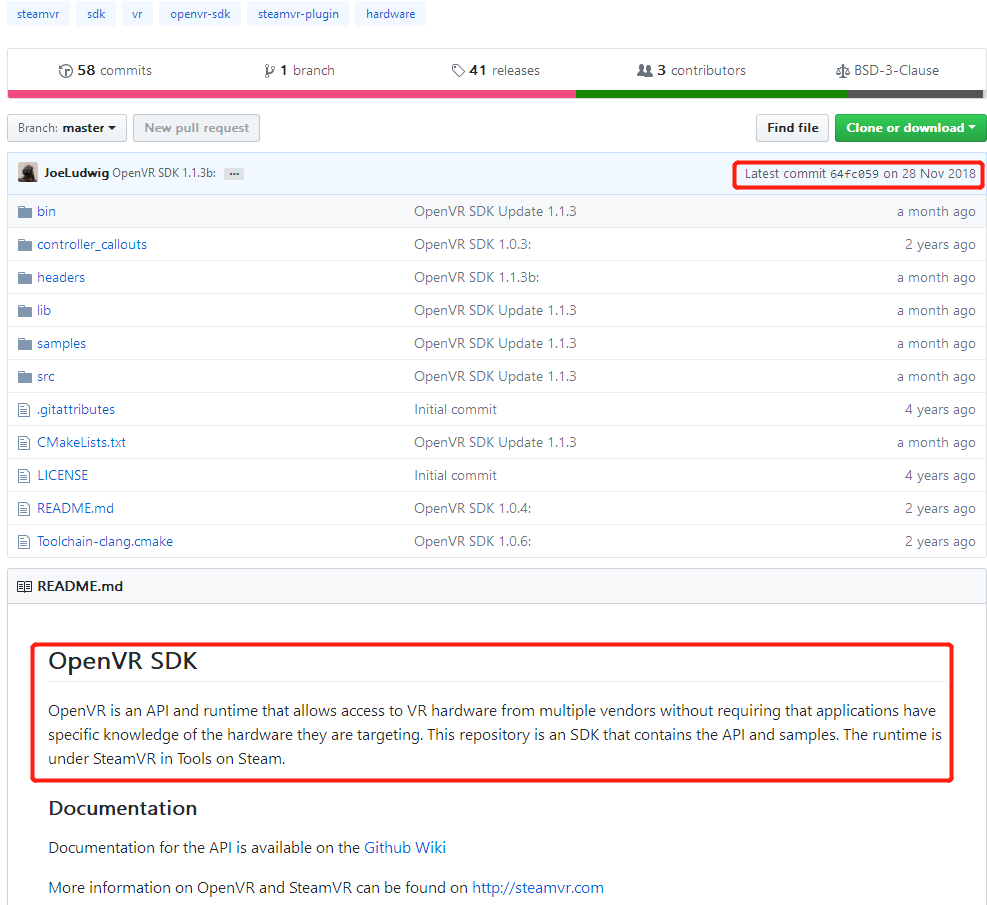Open README.md commit OpenVR SDK 1.0.4

point(472,509)
